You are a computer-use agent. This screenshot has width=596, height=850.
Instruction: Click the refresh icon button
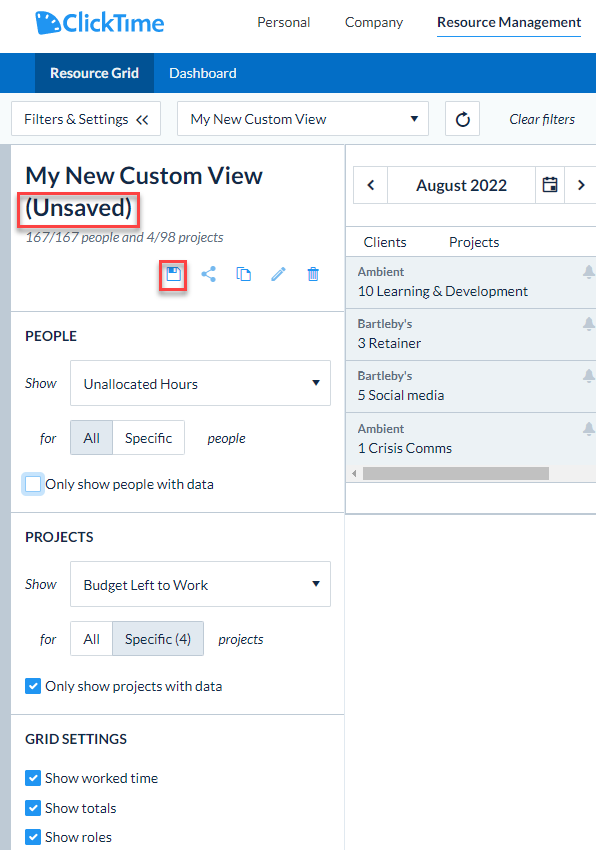(463, 119)
